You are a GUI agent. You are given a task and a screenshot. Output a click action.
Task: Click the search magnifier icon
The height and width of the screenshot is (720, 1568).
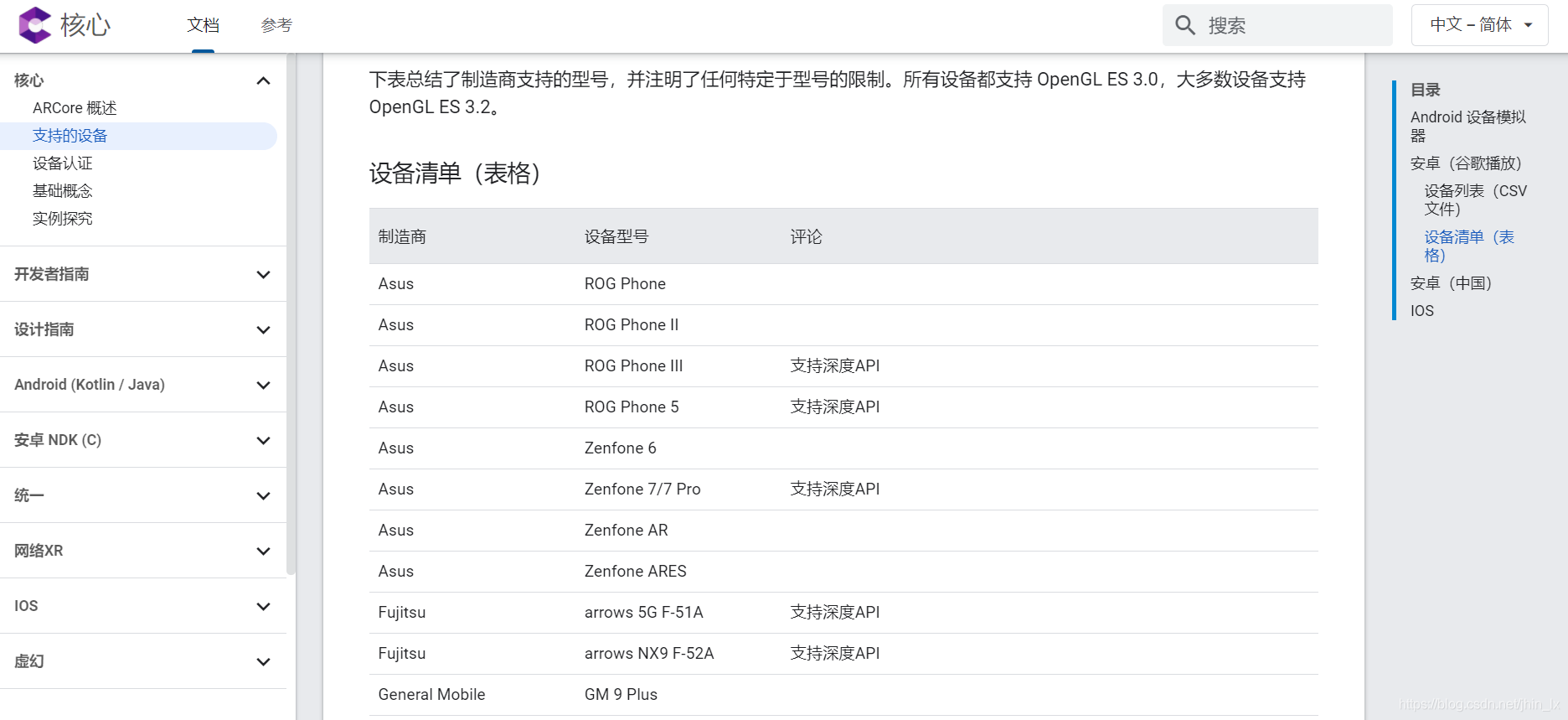tap(1185, 25)
